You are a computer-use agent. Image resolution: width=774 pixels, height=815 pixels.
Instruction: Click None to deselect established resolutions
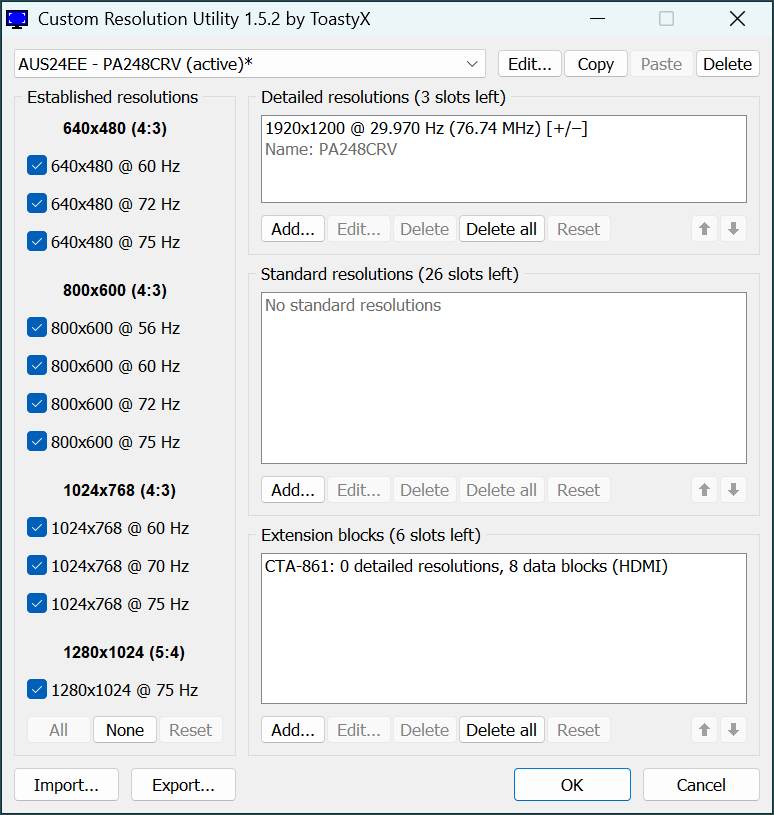tap(124, 730)
